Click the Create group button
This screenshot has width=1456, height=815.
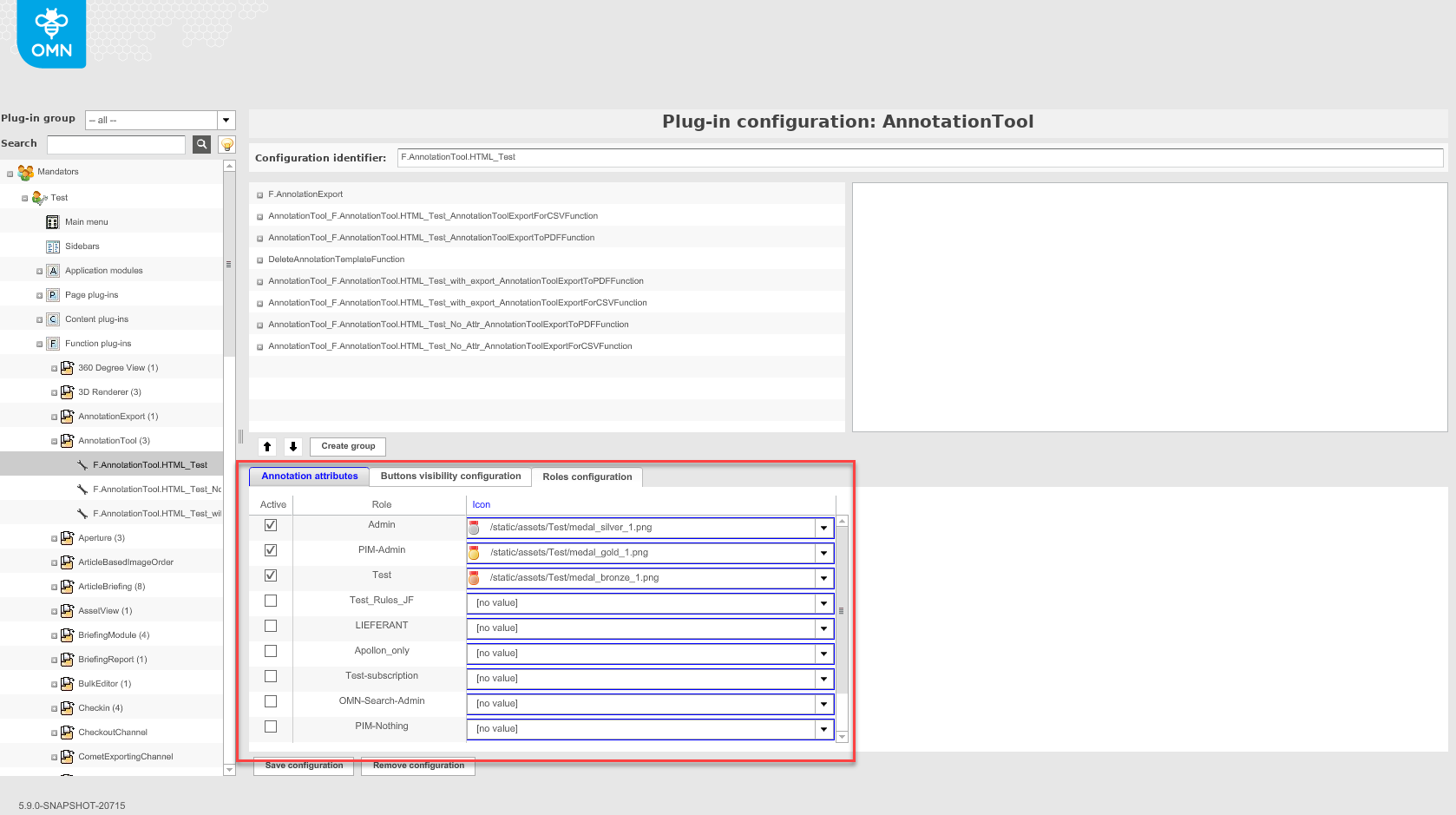[x=347, y=446]
